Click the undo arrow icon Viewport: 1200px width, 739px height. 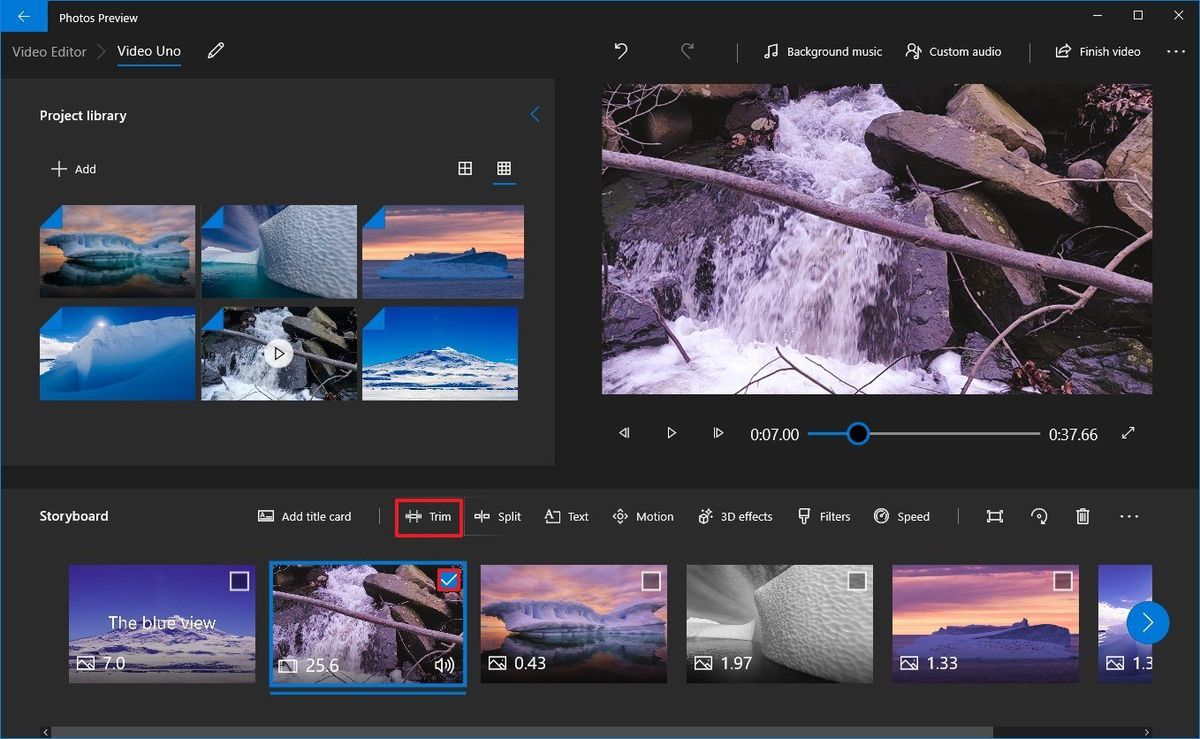pos(621,51)
